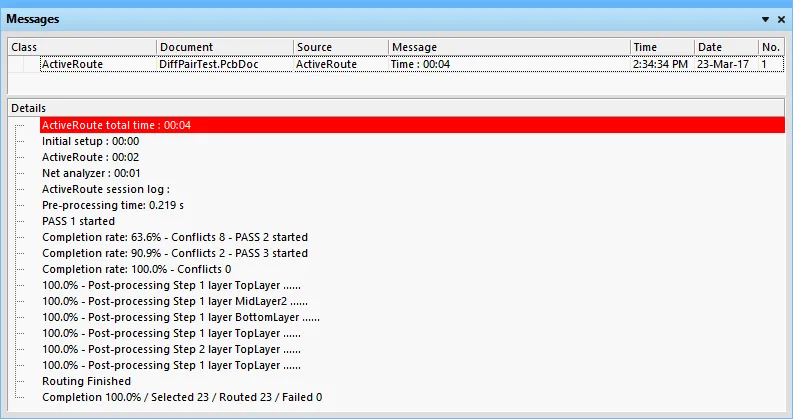Viewport: 793px width, 419px height.
Task: Select 'ActiveRoute total time : 00:04' row
Action: (412, 125)
